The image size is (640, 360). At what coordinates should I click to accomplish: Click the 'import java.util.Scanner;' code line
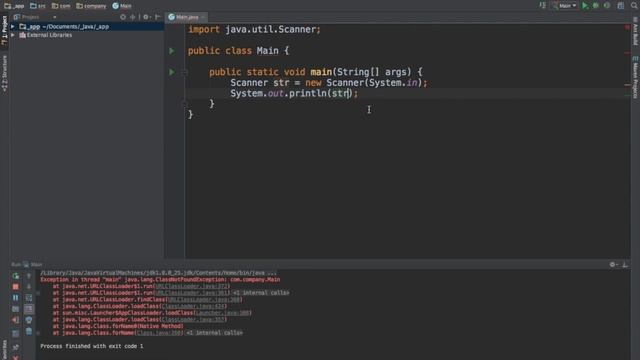tap(254, 29)
